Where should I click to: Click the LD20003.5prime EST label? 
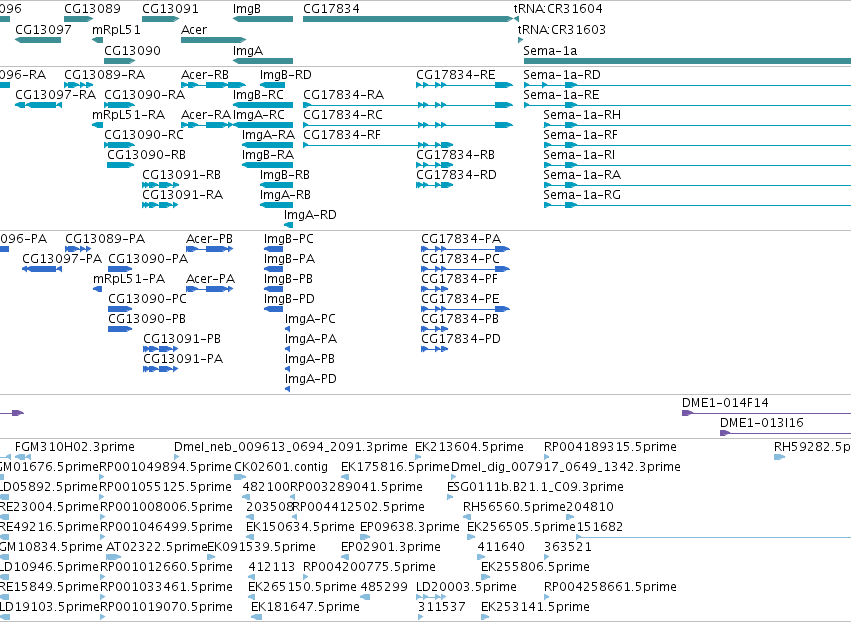coord(466,587)
